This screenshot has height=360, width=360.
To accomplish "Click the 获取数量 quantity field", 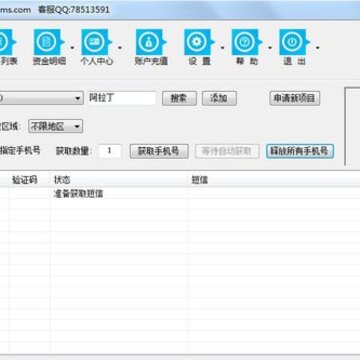I will (110, 151).
